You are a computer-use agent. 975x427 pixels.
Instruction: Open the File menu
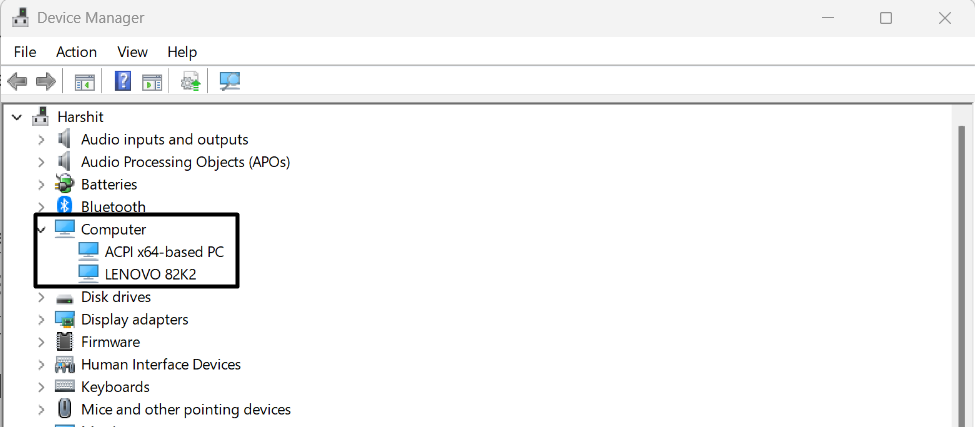[x=25, y=52]
